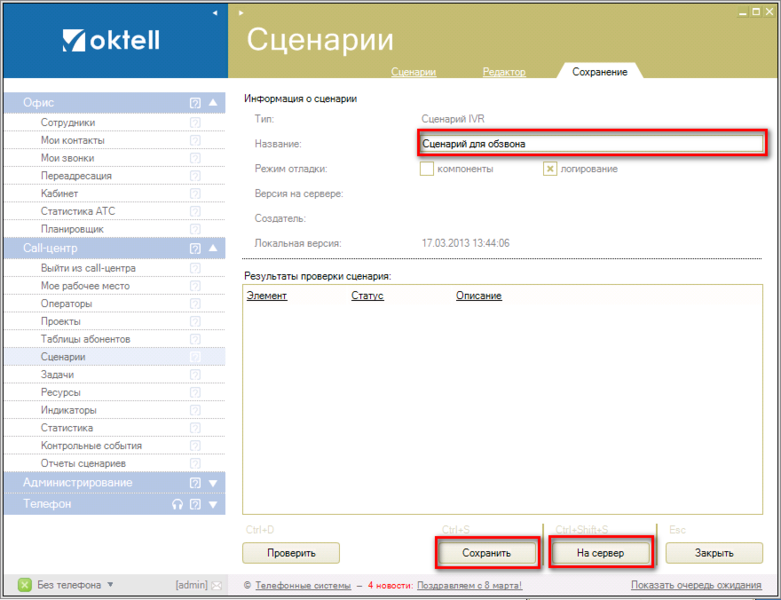Click the Закрыть button
This screenshot has height=600, width=781.
(x=714, y=553)
